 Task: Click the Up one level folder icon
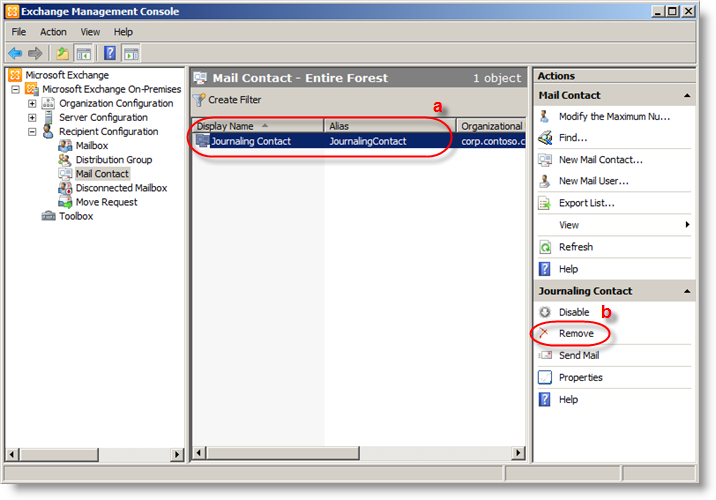(62, 53)
